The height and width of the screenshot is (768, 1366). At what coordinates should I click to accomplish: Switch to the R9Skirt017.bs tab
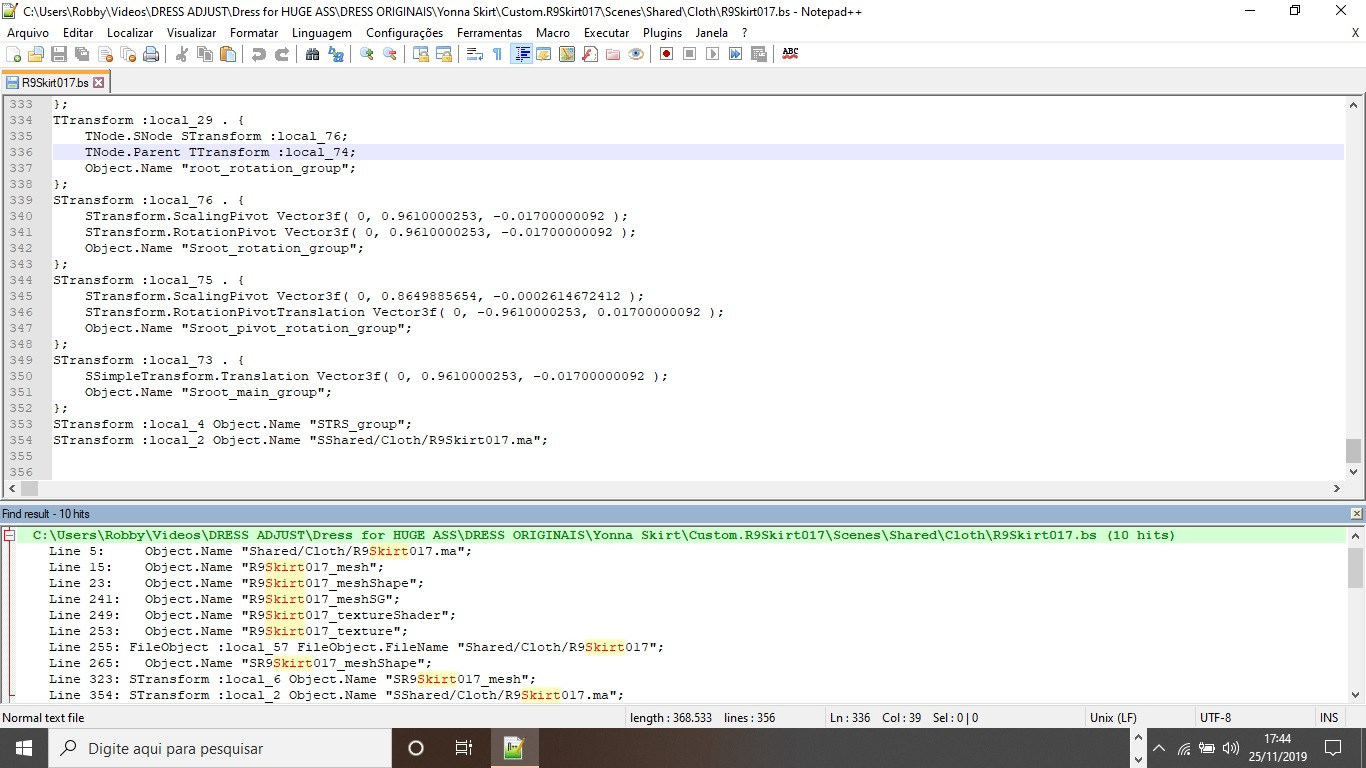tap(55, 82)
